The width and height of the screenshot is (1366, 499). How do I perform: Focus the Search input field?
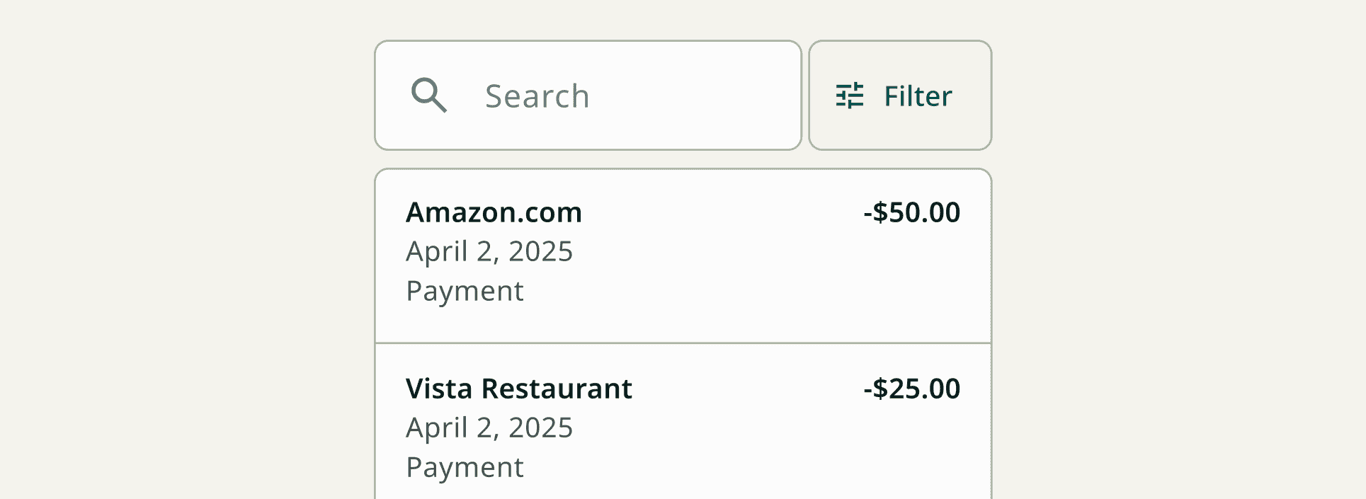pos(588,95)
